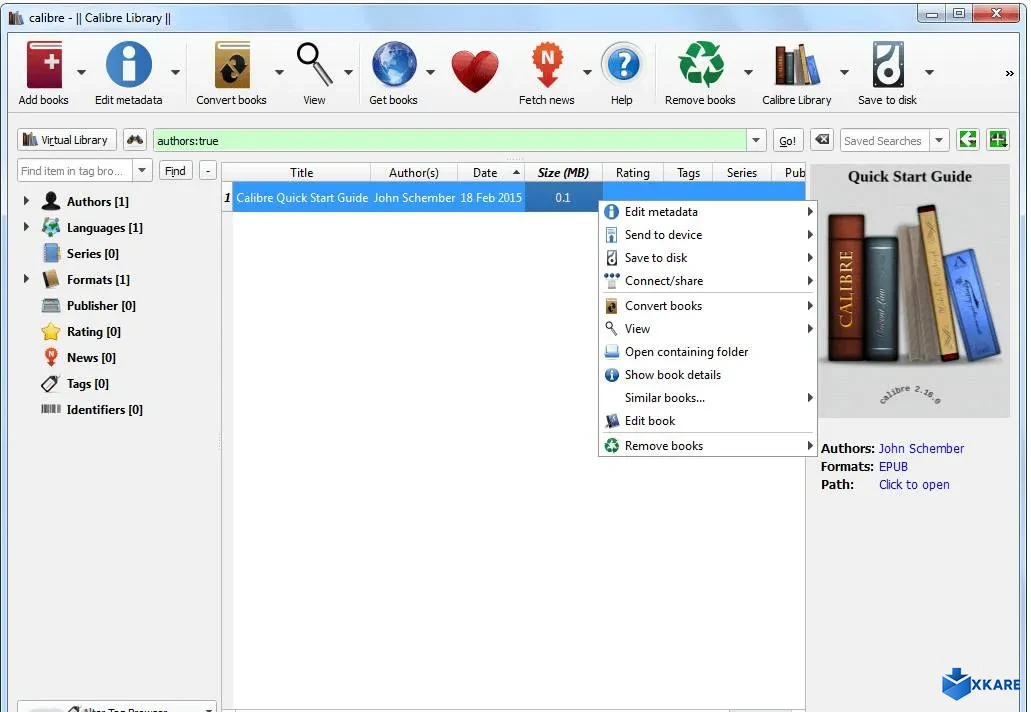Choose Similar books... in the context menu

pyautogui.click(x=707, y=398)
